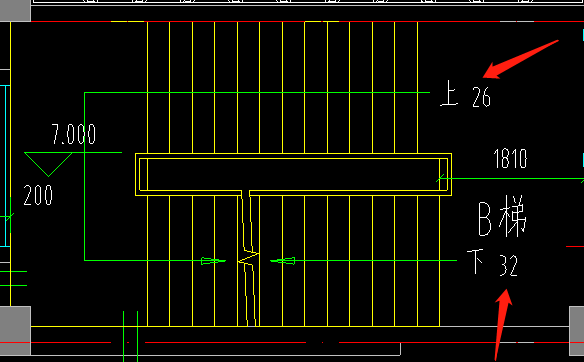
Task: Click the 1810 dimension text
Action: 510,159
